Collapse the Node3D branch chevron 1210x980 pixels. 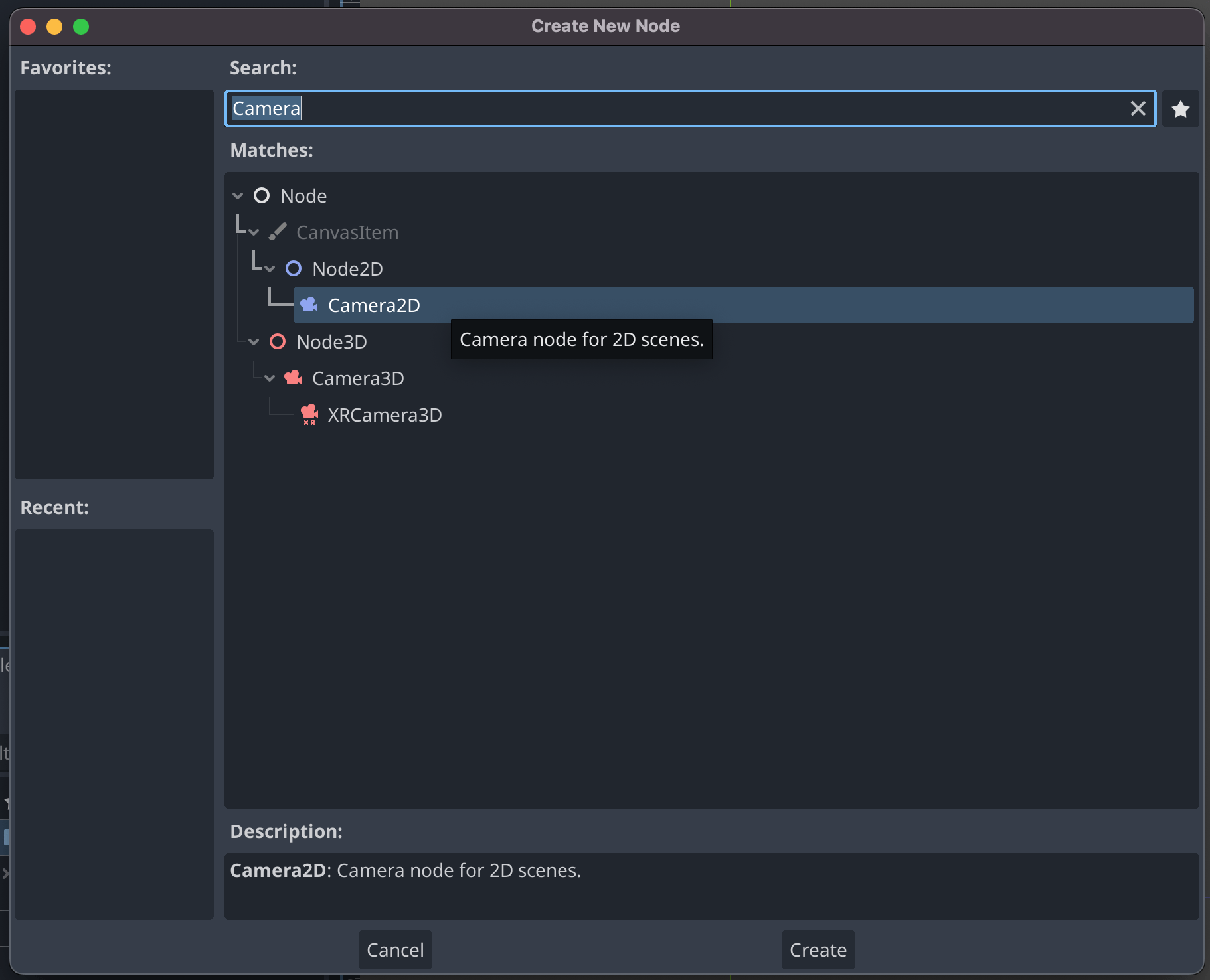point(254,342)
